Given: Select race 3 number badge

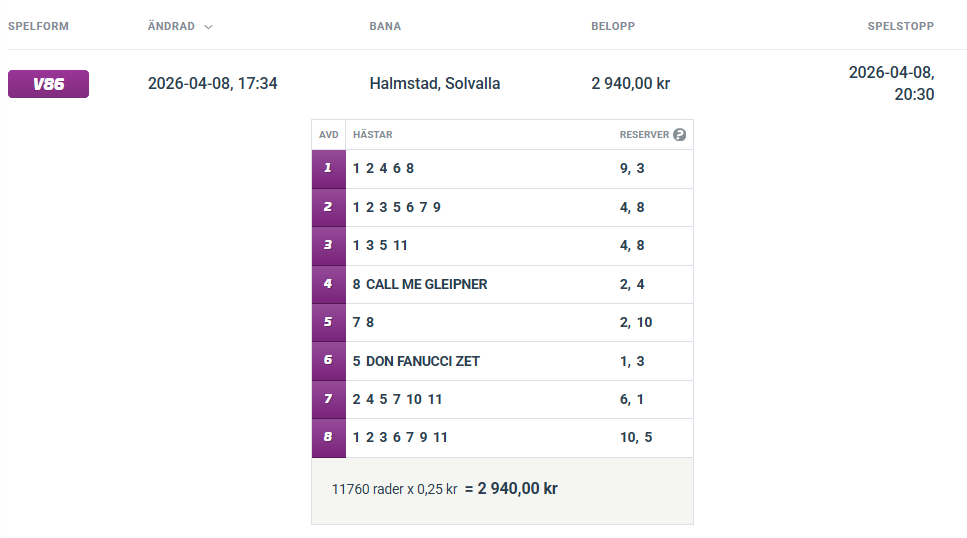Looking at the screenshot, I should tap(328, 245).
